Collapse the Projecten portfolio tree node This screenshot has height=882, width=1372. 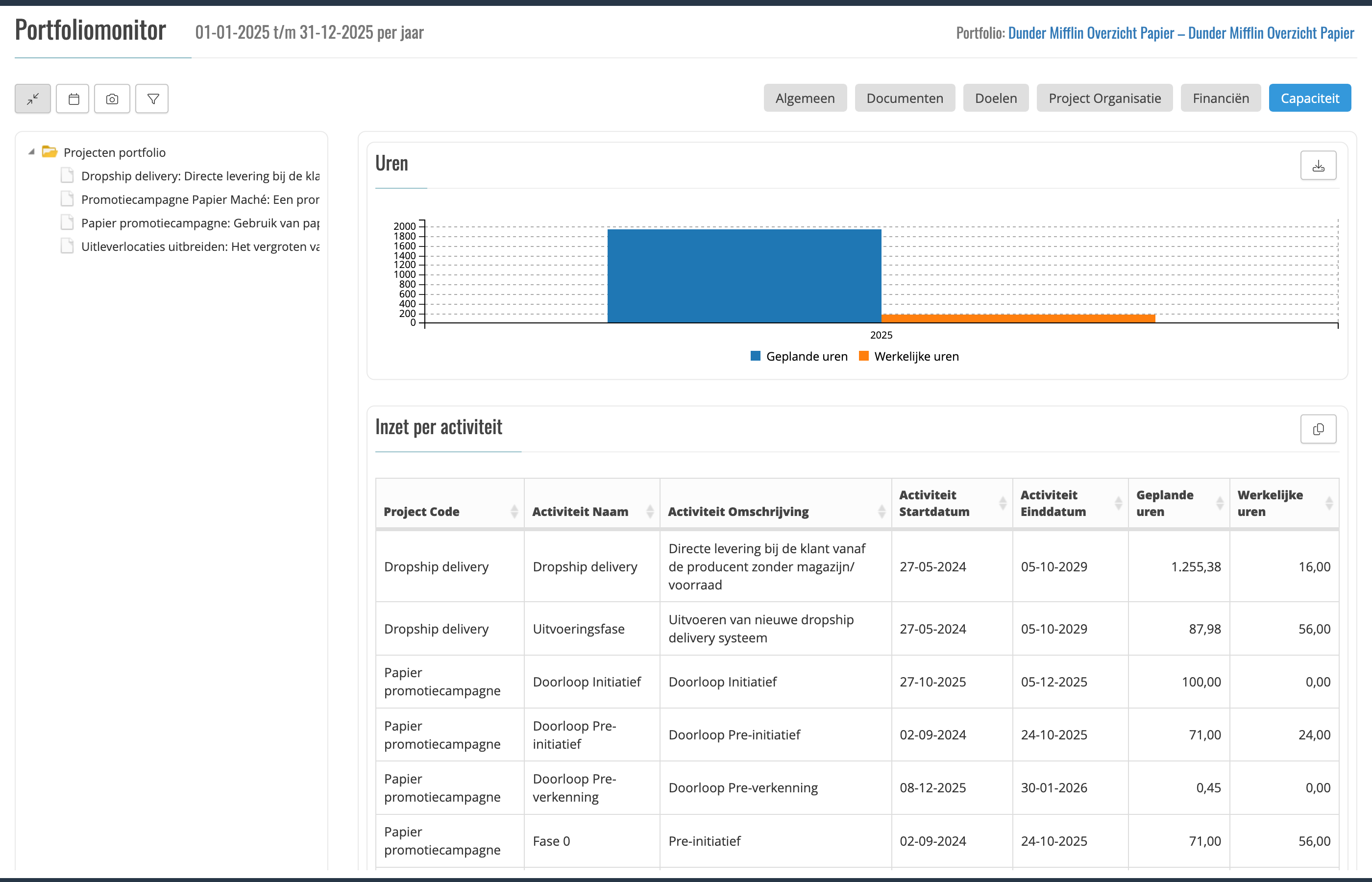point(31,152)
